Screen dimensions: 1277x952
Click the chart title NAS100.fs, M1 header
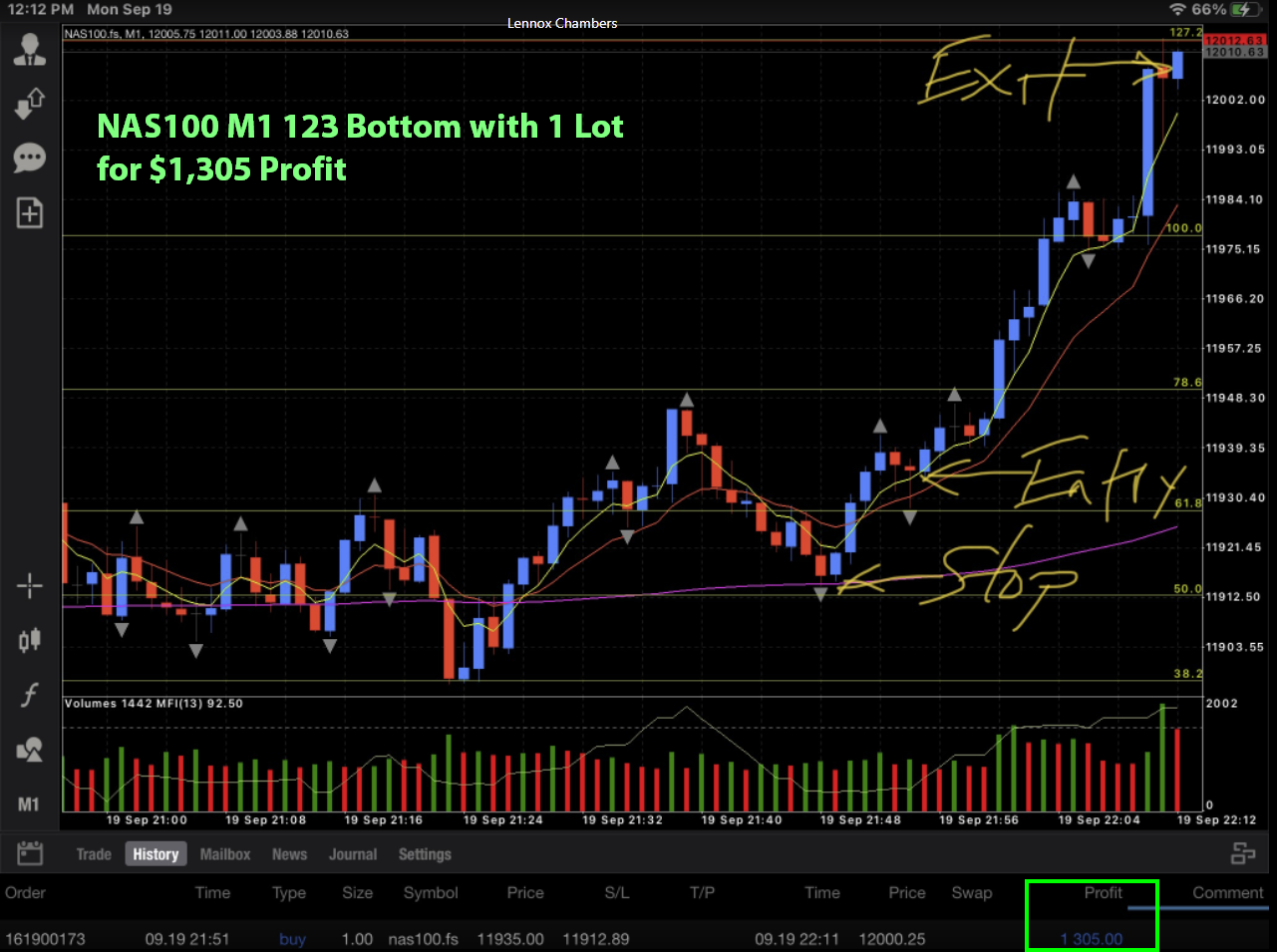tap(206, 33)
